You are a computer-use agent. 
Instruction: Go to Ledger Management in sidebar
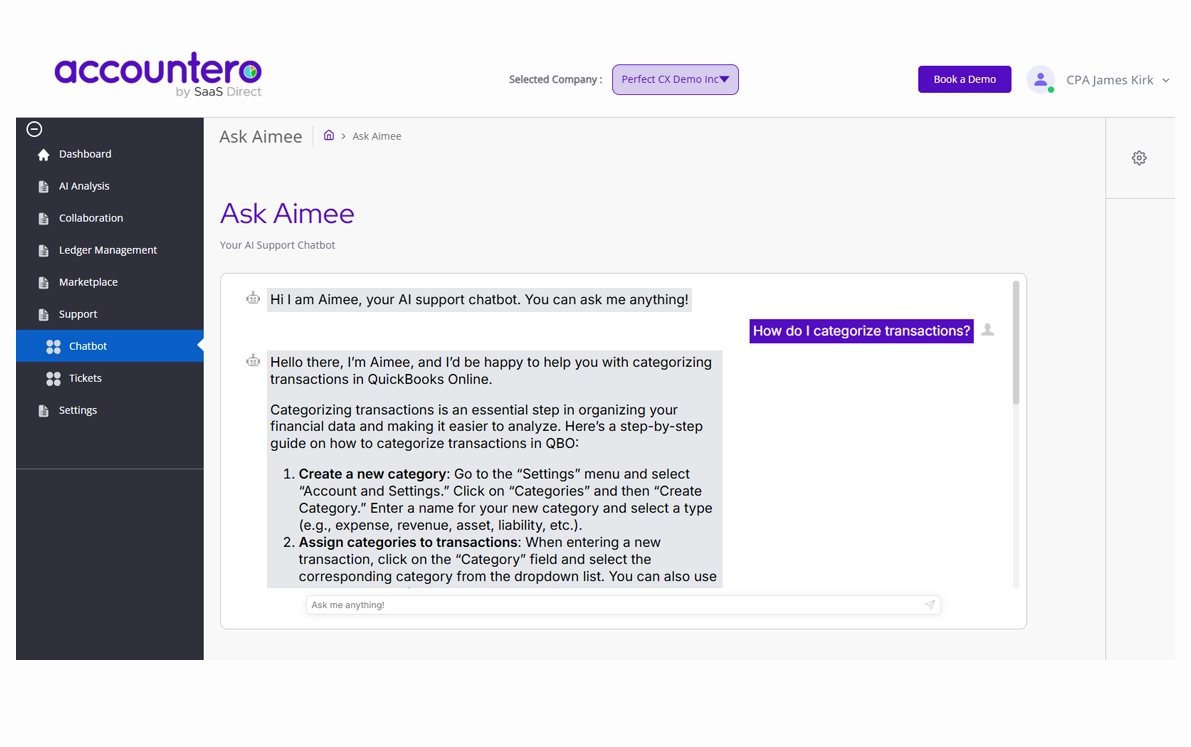(x=108, y=250)
